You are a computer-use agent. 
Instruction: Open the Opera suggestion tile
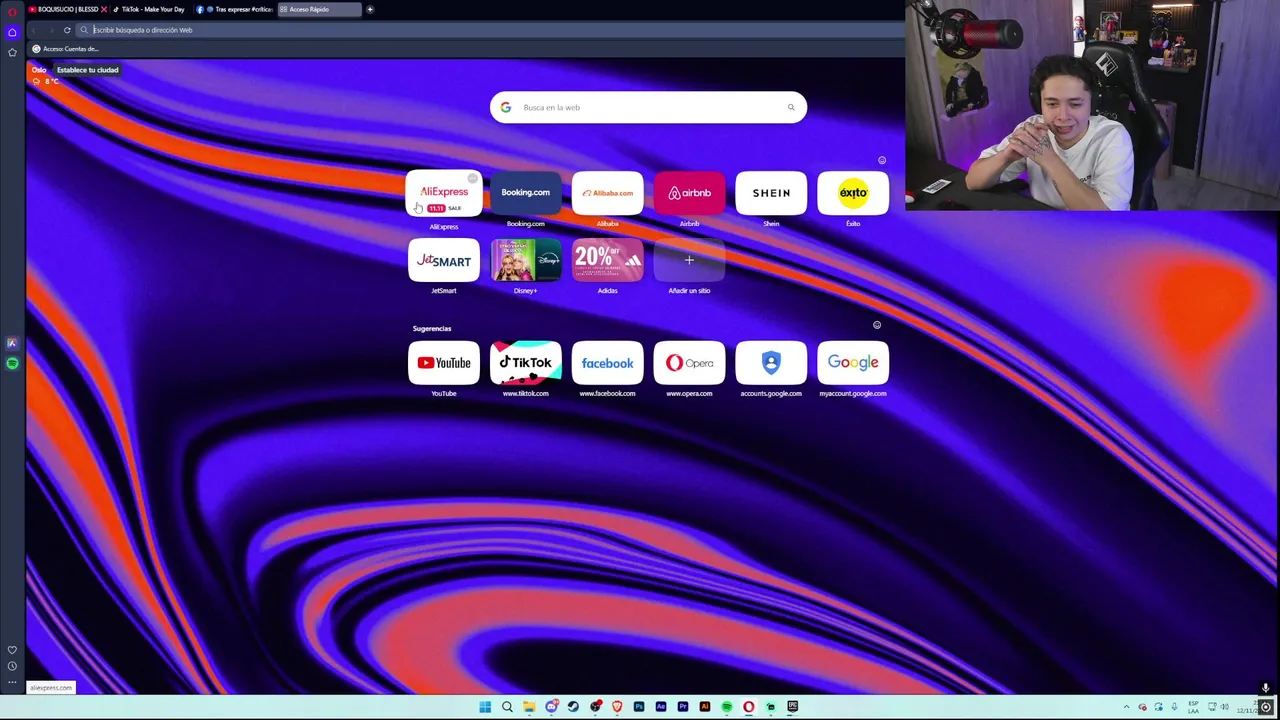click(x=690, y=363)
